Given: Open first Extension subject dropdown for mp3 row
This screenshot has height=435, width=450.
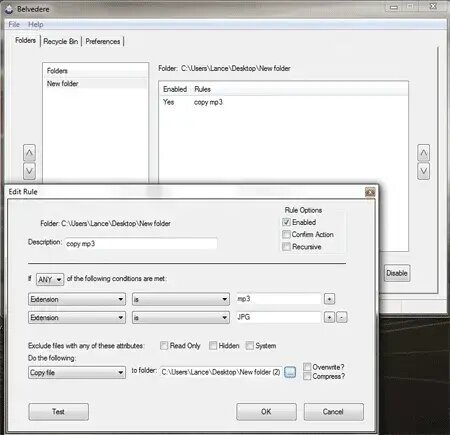Looking at the screenshot, I should point(77,299).
